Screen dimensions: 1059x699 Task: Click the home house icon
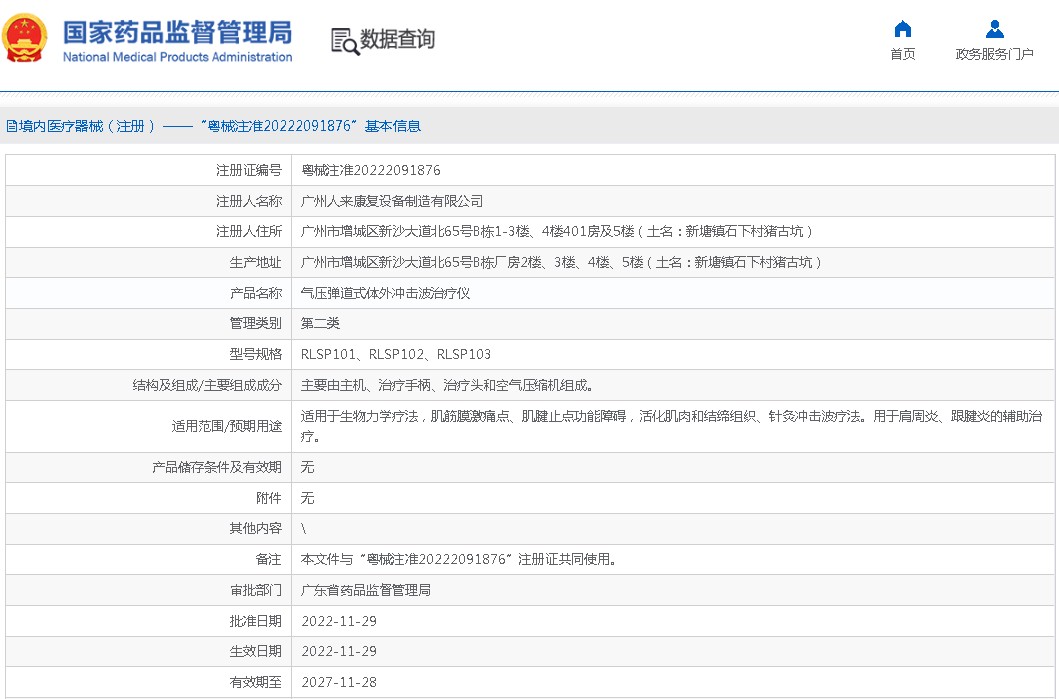pos(902,28)
